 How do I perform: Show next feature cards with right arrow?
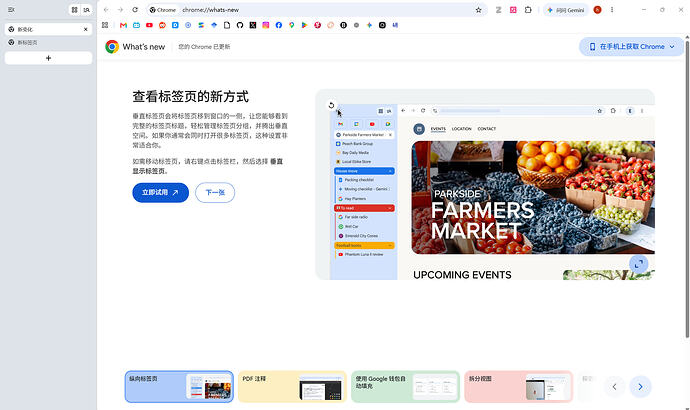(640, 387)
